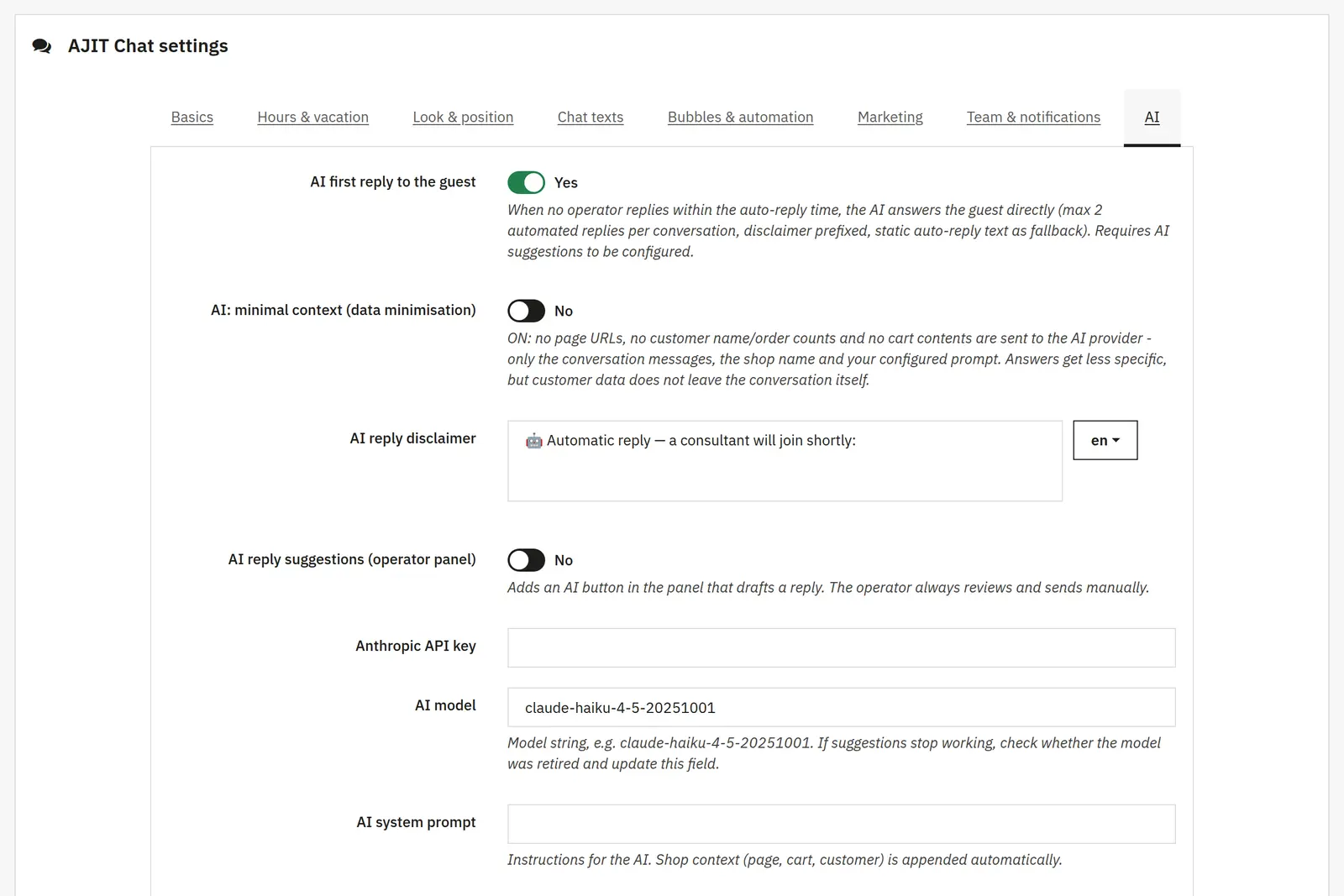
Task: Click the 'Anthropic API key' label
Action: point(416,646)
